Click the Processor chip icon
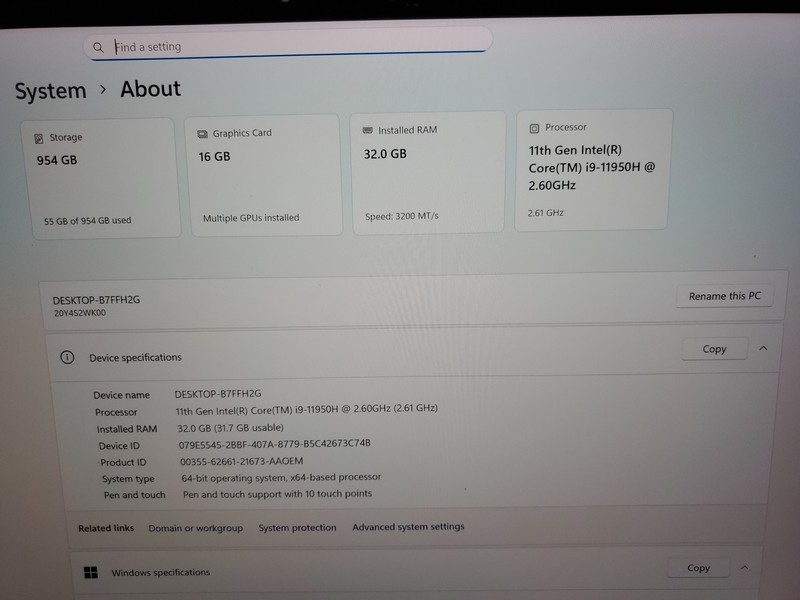Viewport: 800px width, 600px height. (x=534, y=128)
